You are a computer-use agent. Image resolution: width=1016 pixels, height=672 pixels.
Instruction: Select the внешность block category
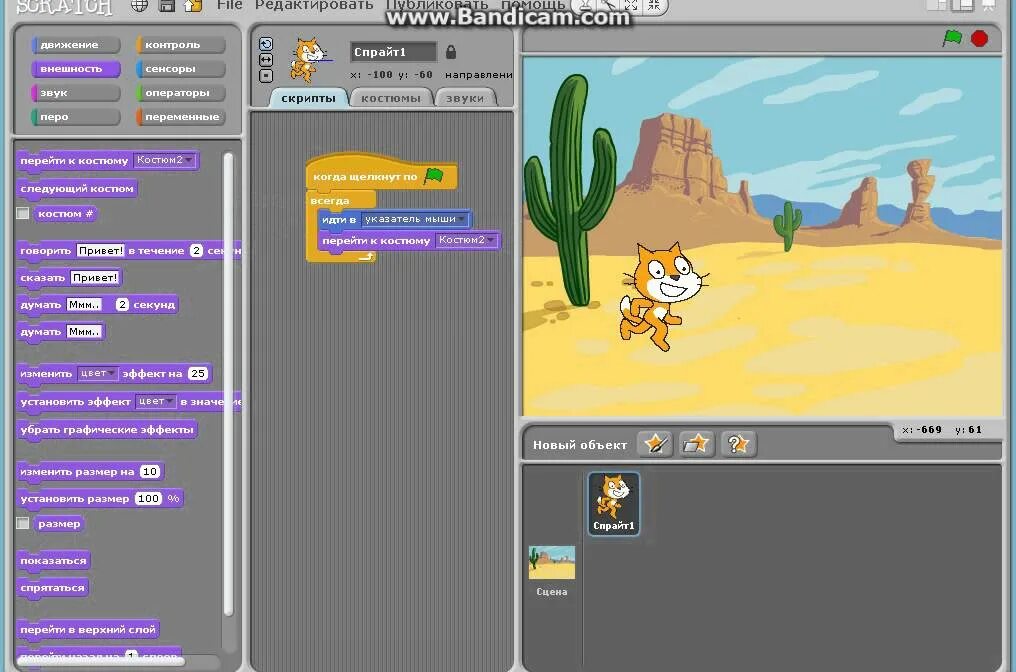[76, 69]
